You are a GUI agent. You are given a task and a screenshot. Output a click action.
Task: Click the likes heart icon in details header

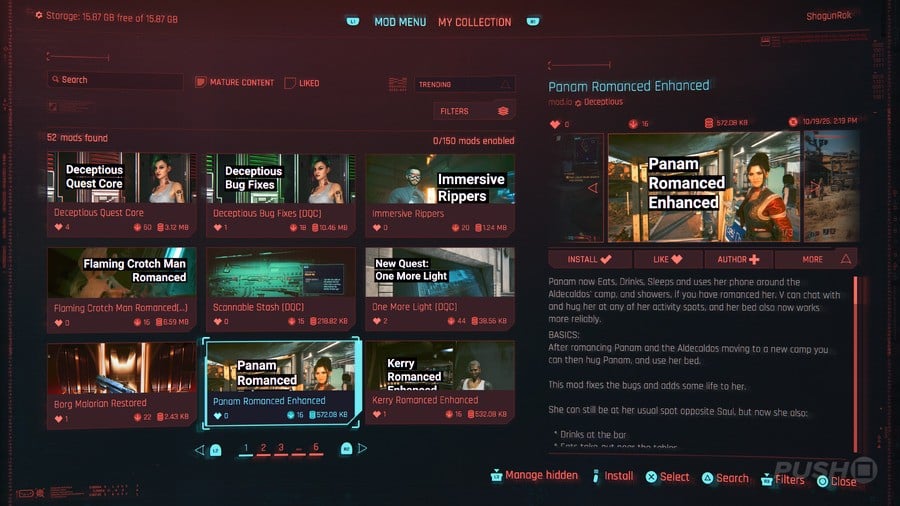pos(554,124)
